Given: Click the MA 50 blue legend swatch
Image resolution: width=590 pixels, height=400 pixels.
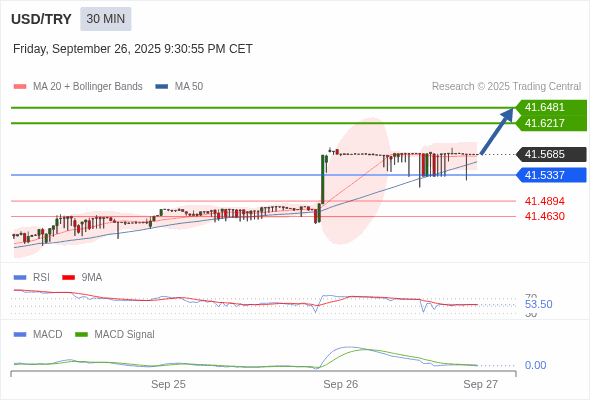Looking at the screenshot, I should 161,87.
